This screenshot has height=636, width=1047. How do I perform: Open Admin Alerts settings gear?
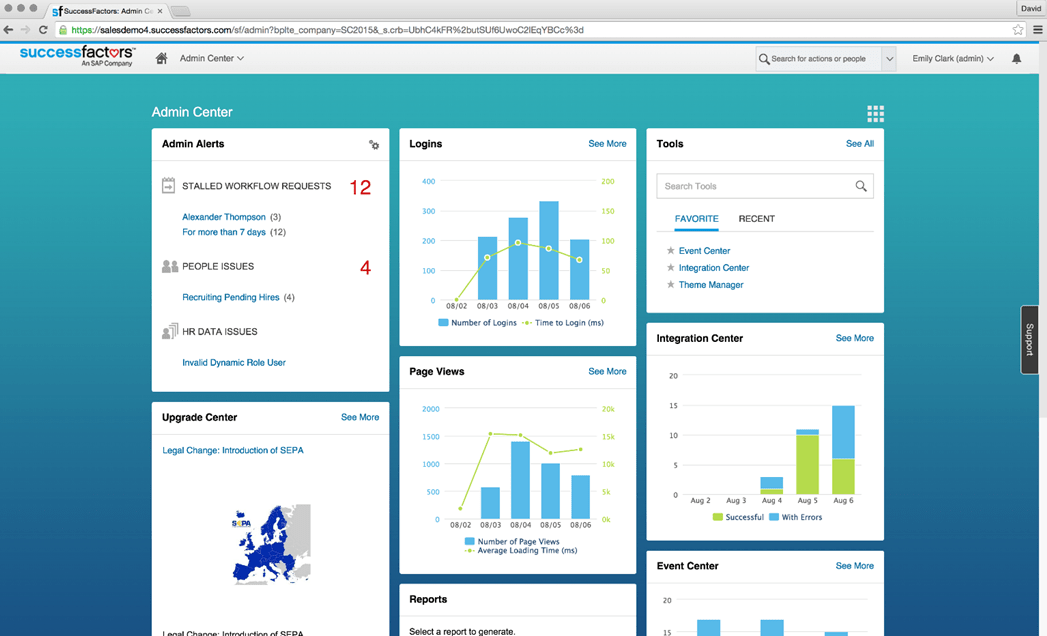tap(374, 145)
